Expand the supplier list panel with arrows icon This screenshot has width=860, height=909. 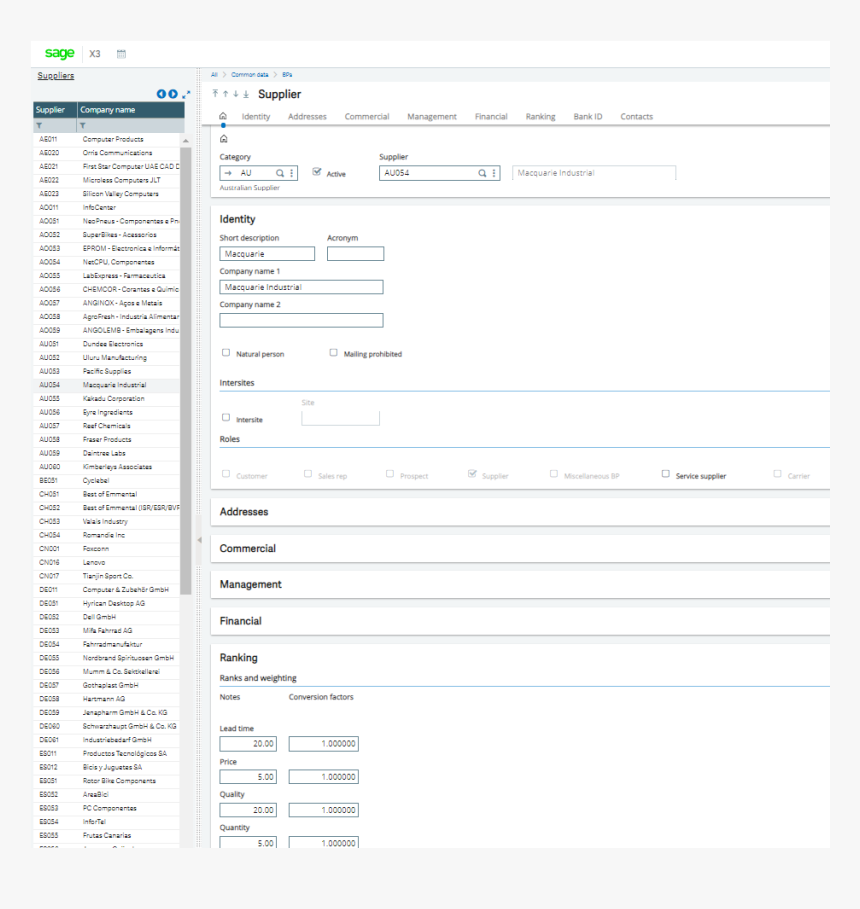(186, 94)
